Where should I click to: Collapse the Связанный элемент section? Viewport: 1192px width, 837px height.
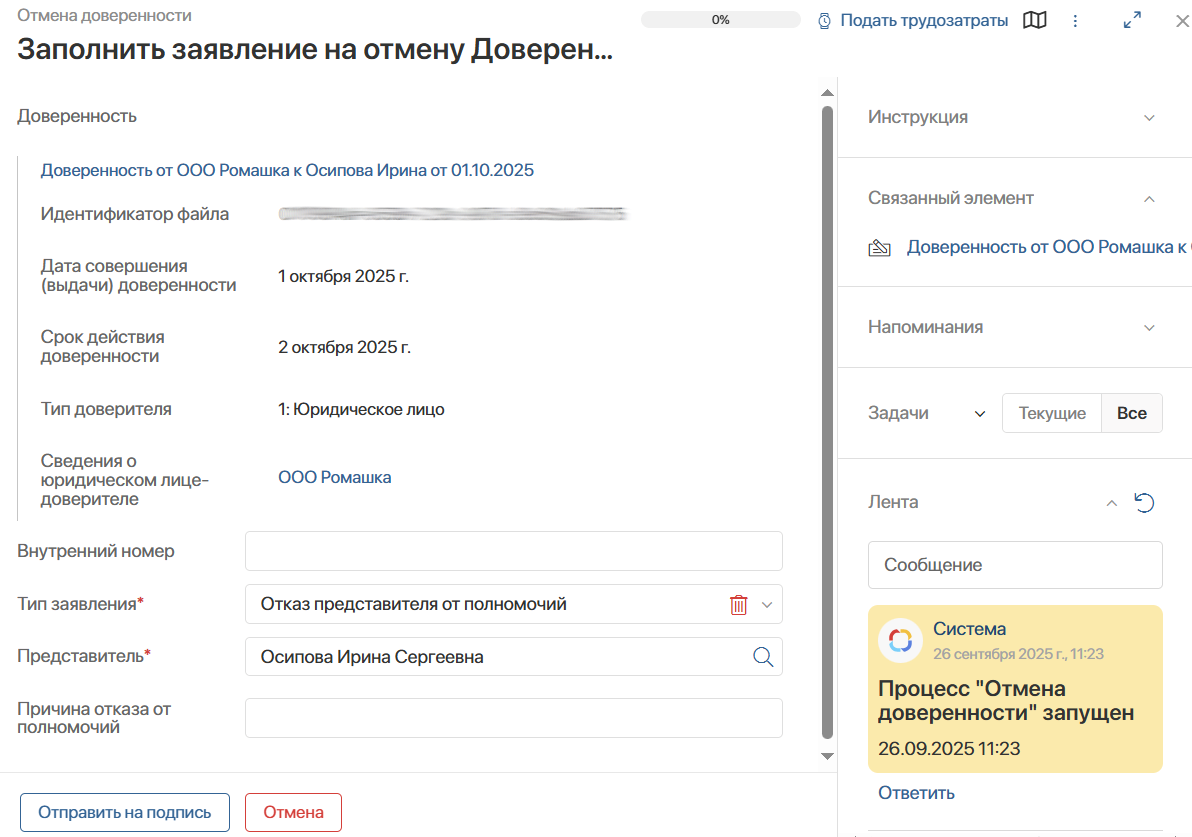click(x=1149, y=198)
